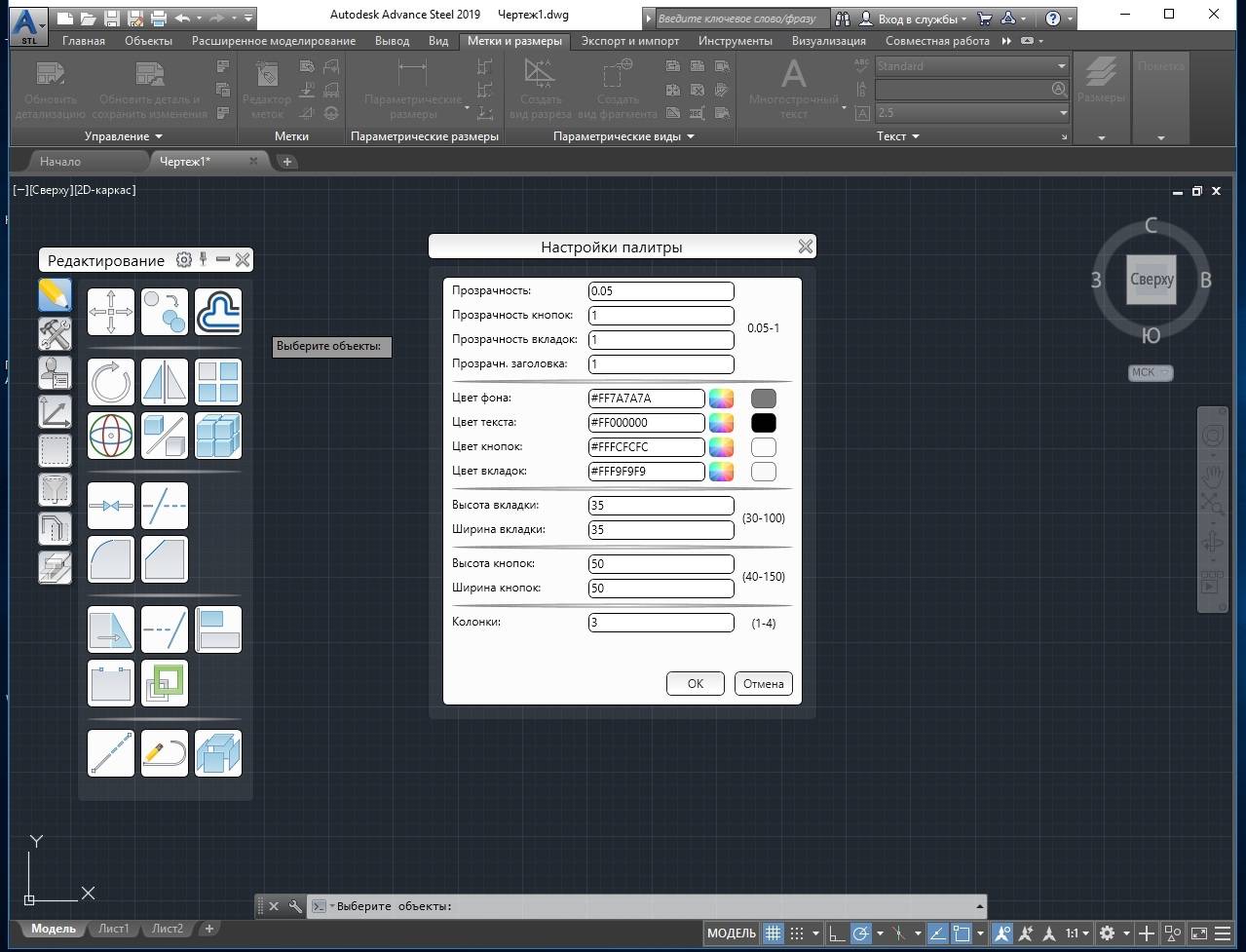Screen dimensions: 1246x952
Task: Select the Fillet tool in the palette
Action: 111,559
